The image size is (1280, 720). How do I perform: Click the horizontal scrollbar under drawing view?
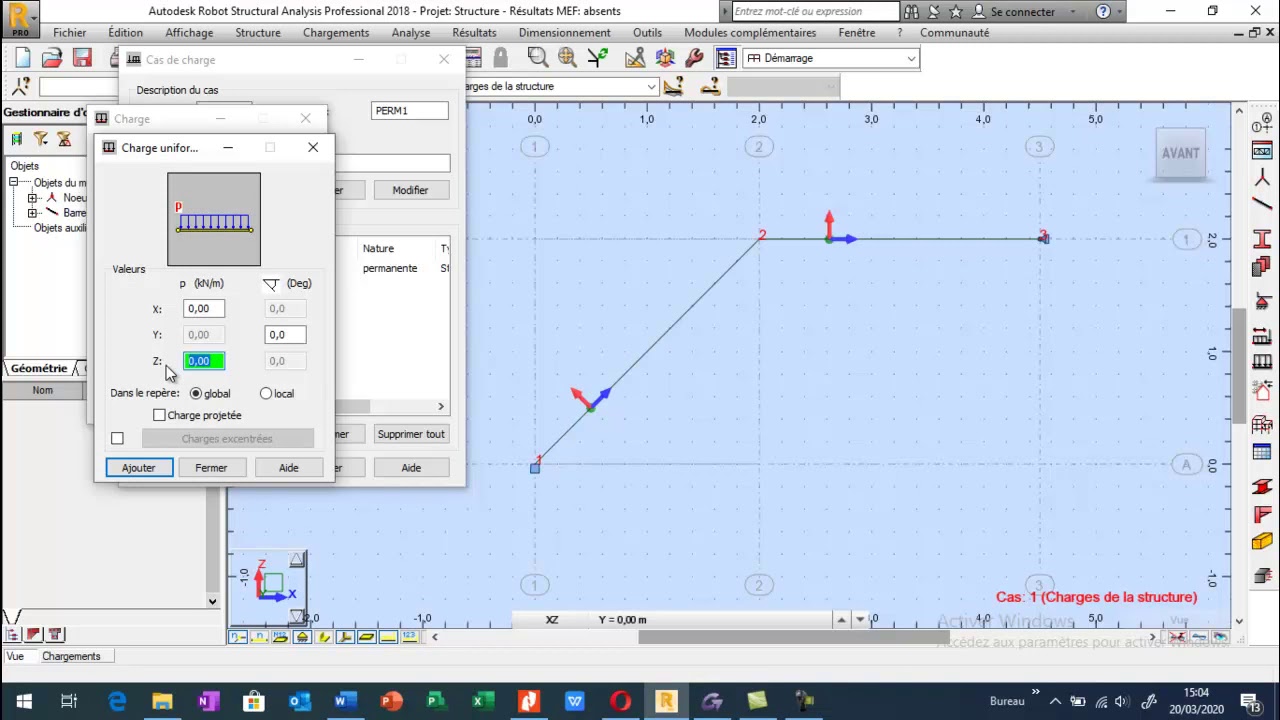pos(794,637)
